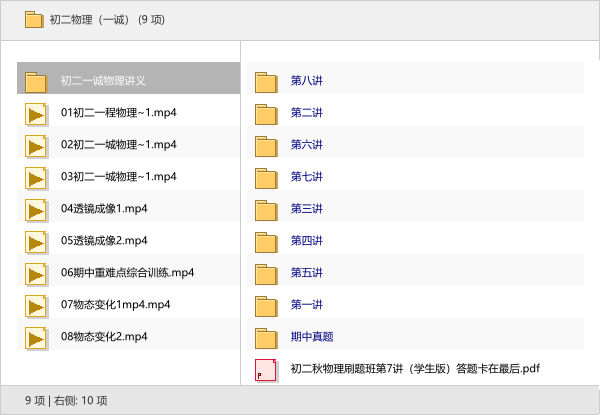Viewport: 600px width, 415px height.
Task: Click video icon for 08物态变化2.mp4
Action: tap(36, 337)
